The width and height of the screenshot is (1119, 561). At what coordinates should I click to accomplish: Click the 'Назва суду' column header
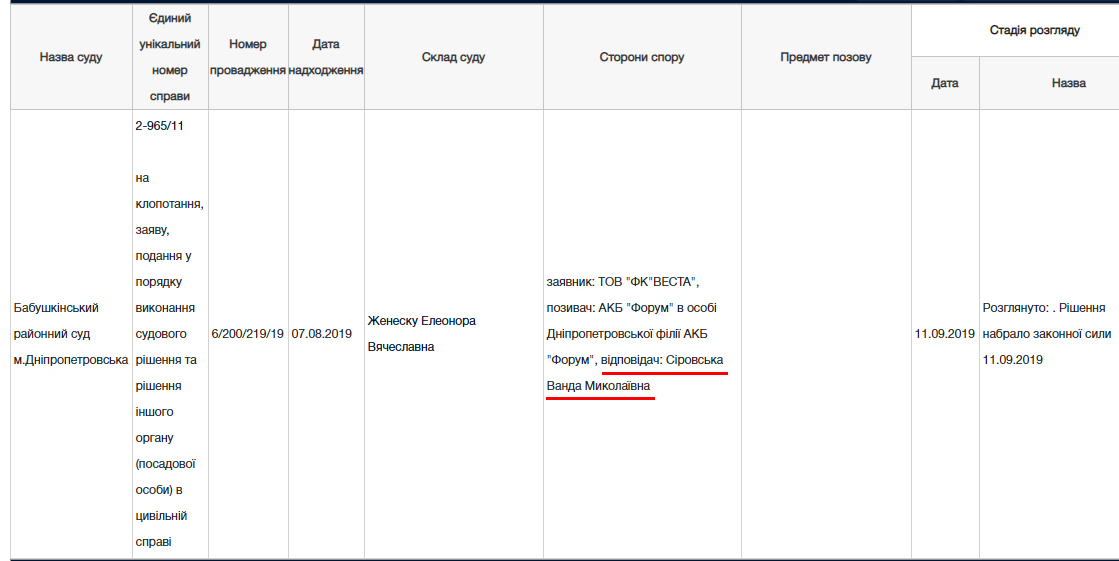tap(70, 57)
